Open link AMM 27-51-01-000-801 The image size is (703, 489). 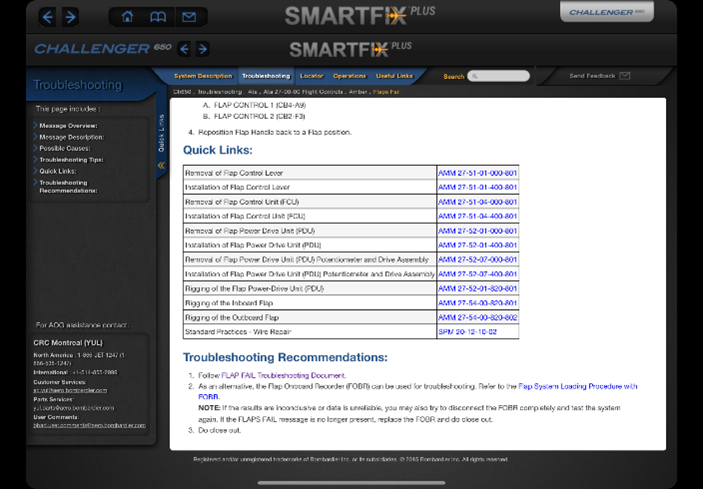tap(477, 173)
